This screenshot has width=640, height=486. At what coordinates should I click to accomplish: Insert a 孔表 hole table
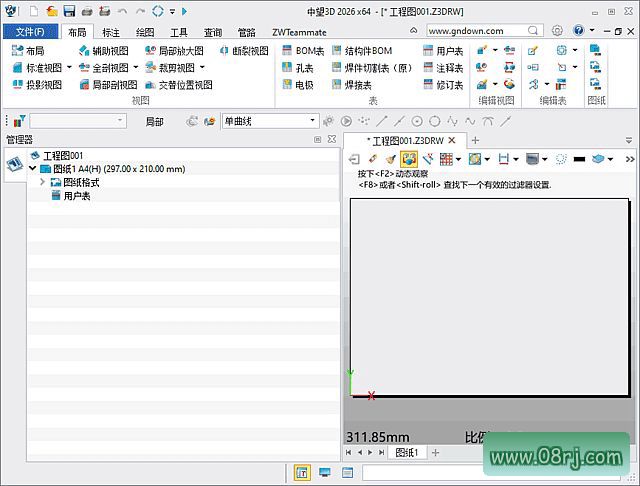pyautogui.click(x=298, y=68)
